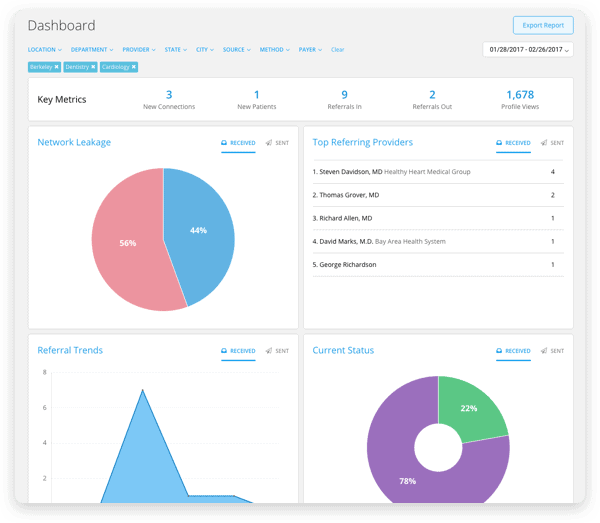This screenshot has height=523, width=600.
Task: Select Sent tab in Network Leakage
Action: point(277,143)
